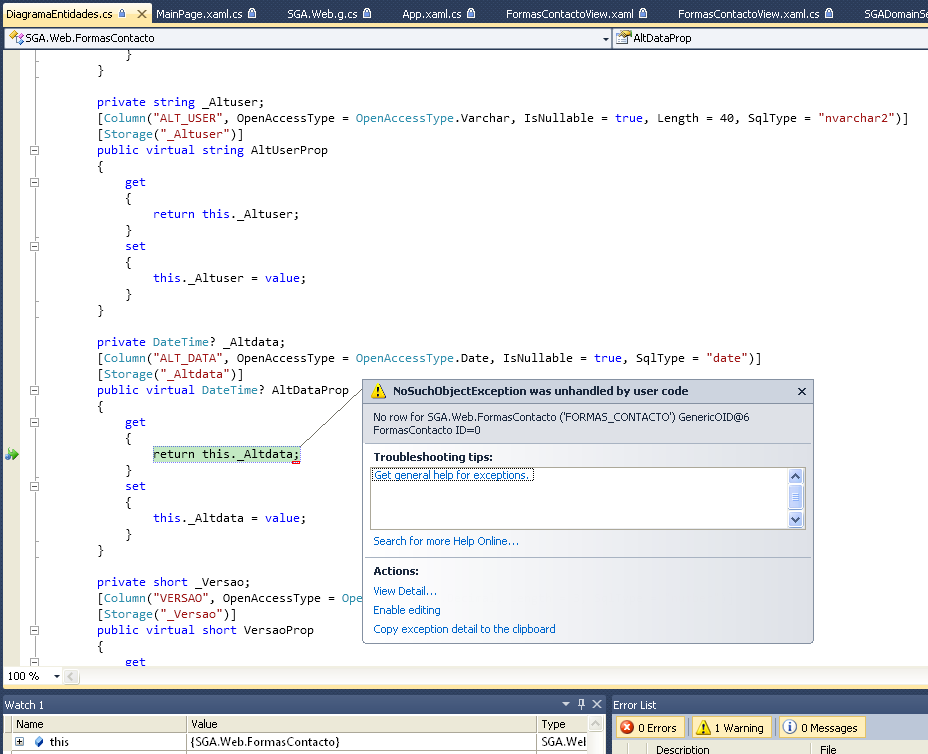This screenshot has height=754, width=928.
Task: Expand the 'this' watch variable
Action: 19,742
